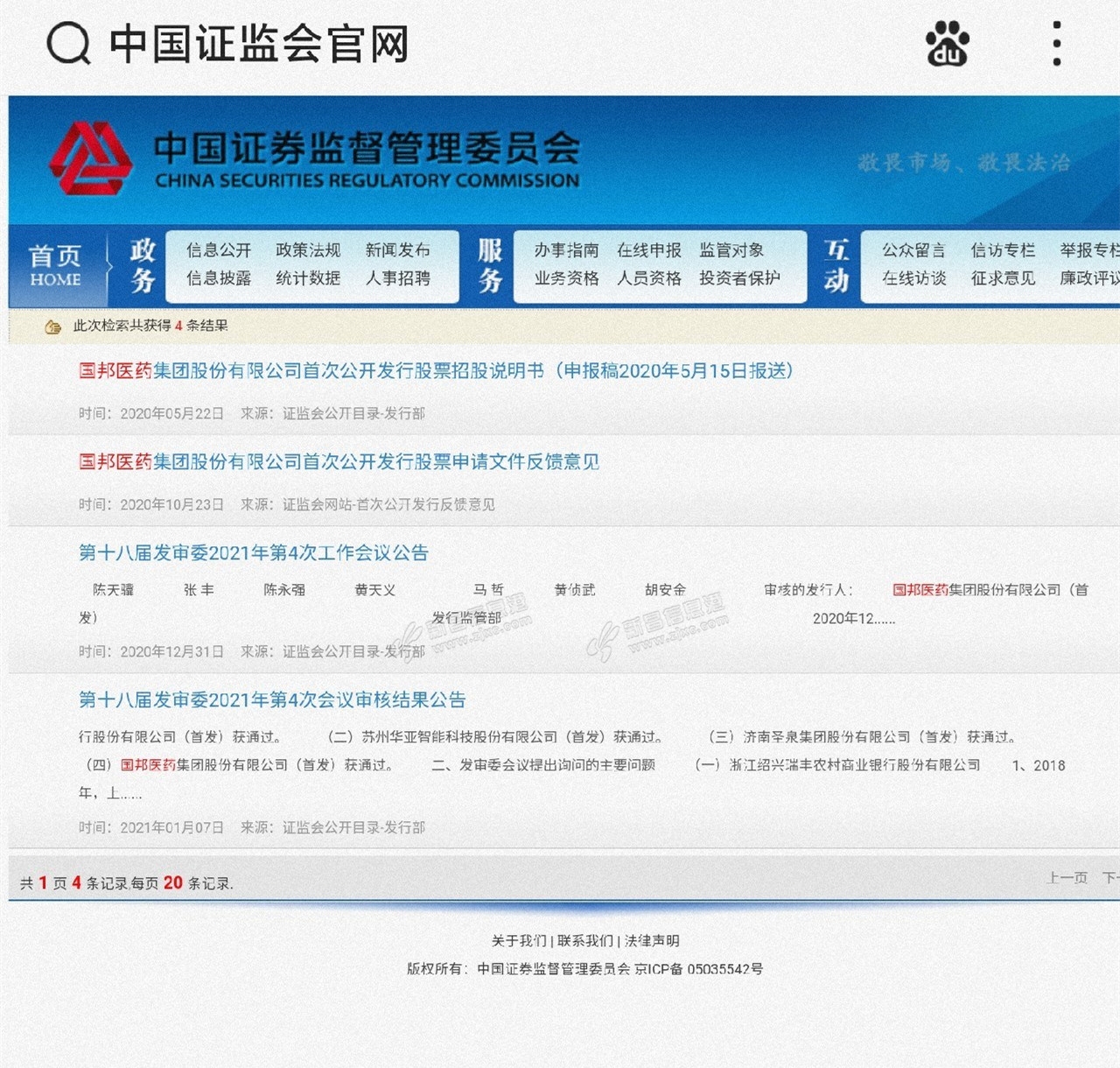Open 办事指南 service link
This screenshot has height=1068, width=1120.
(x=566, y=250)
